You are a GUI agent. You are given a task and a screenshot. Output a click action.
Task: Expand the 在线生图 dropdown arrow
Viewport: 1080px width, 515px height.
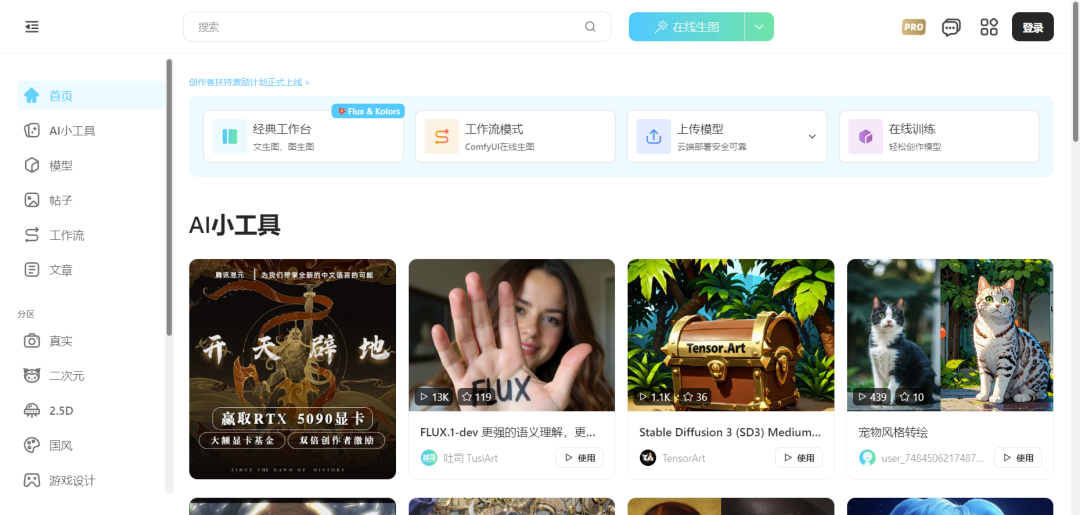point(759,27)
